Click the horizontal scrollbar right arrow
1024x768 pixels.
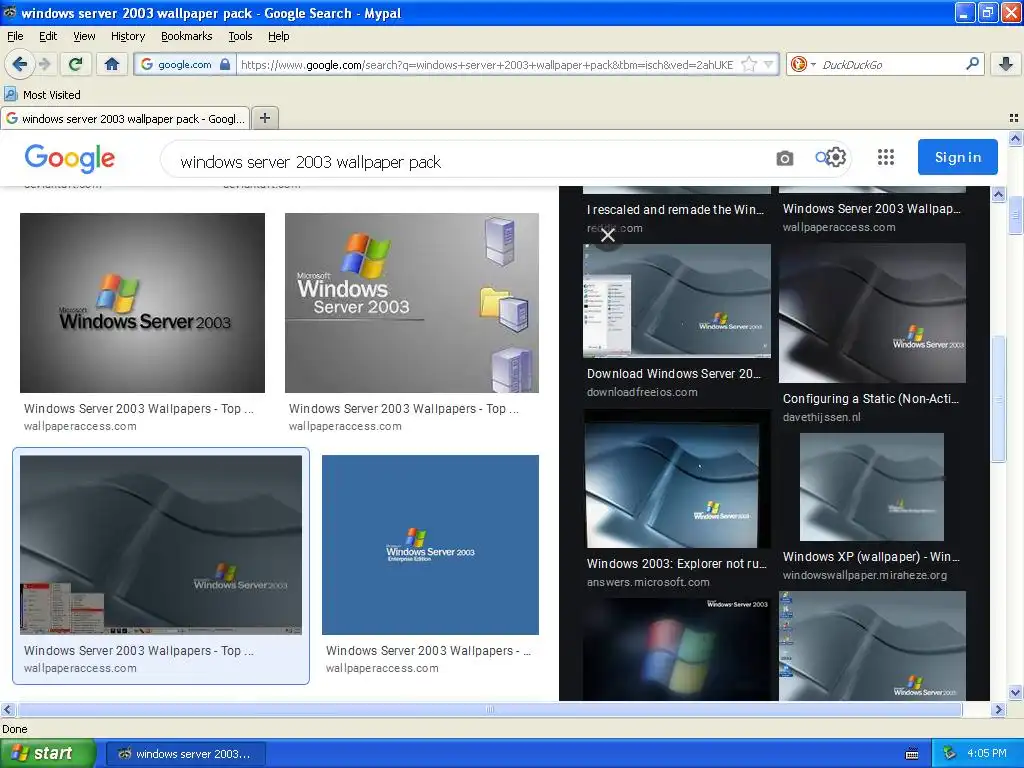click(x=998, y=709)
